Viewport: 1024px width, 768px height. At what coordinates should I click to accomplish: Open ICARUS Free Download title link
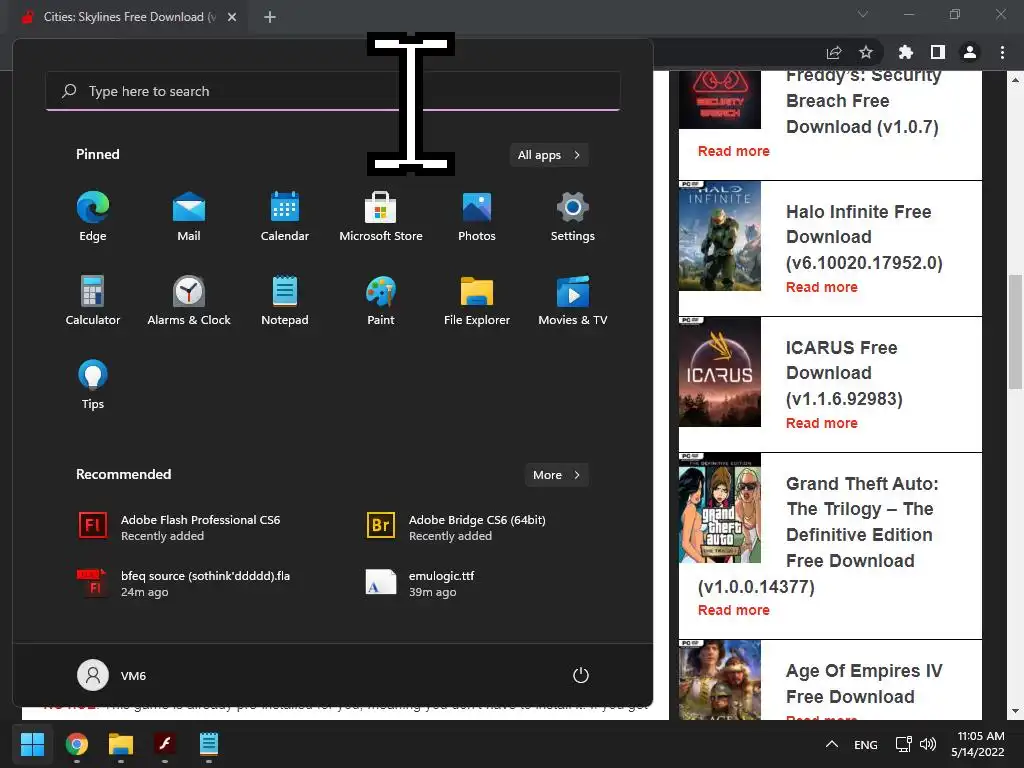pyautogui.click(x=844, y=373)
